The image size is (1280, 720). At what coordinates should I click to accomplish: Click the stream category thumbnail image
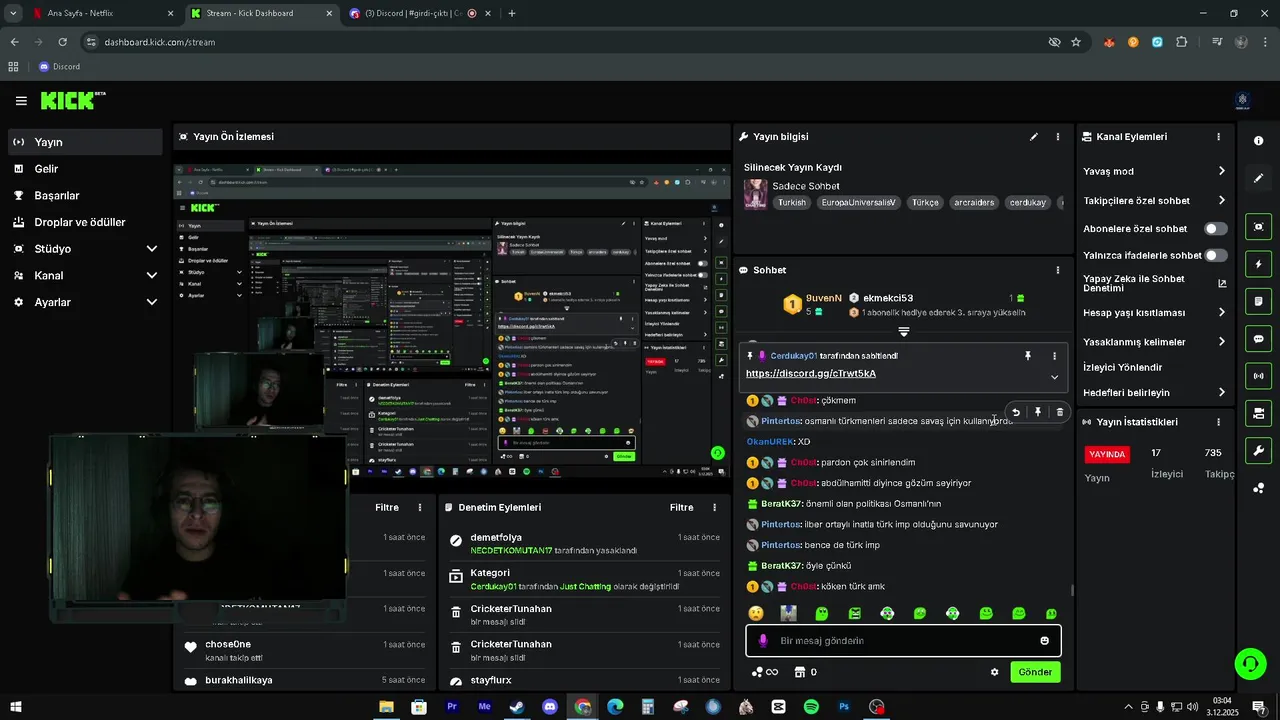pyautogui.click(x=755, y=194)
